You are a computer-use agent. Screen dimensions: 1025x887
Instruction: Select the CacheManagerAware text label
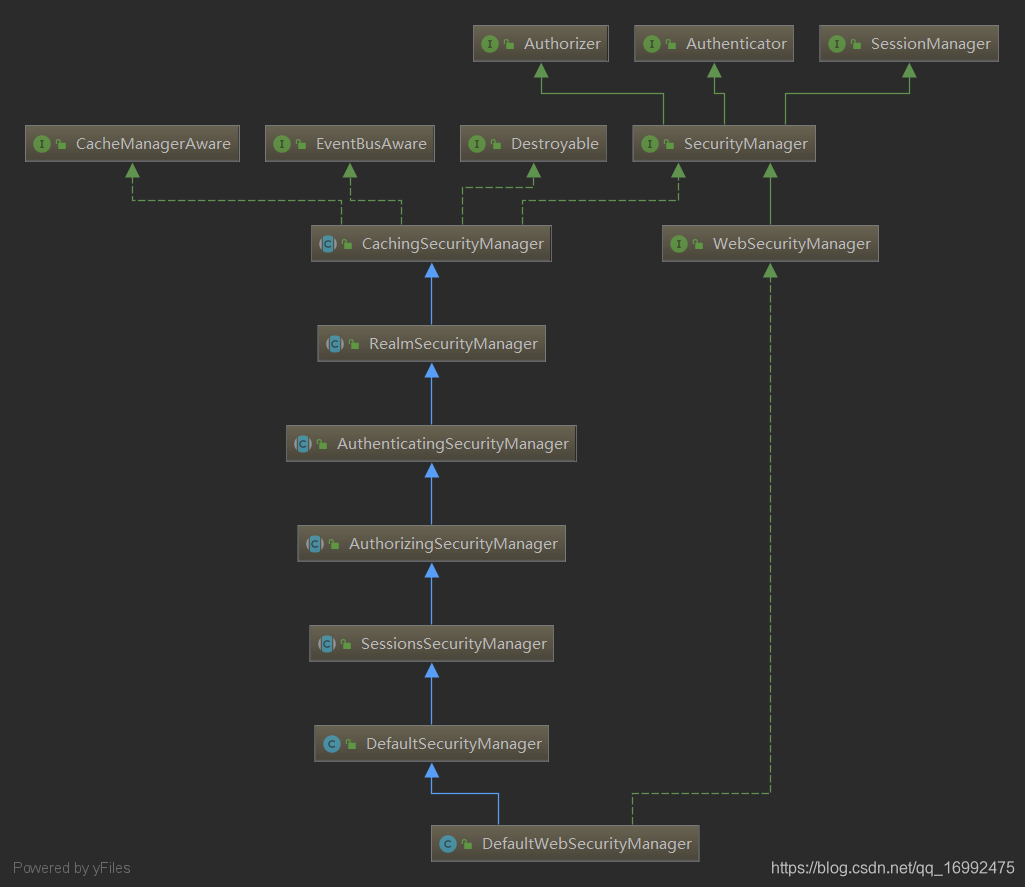153,144
